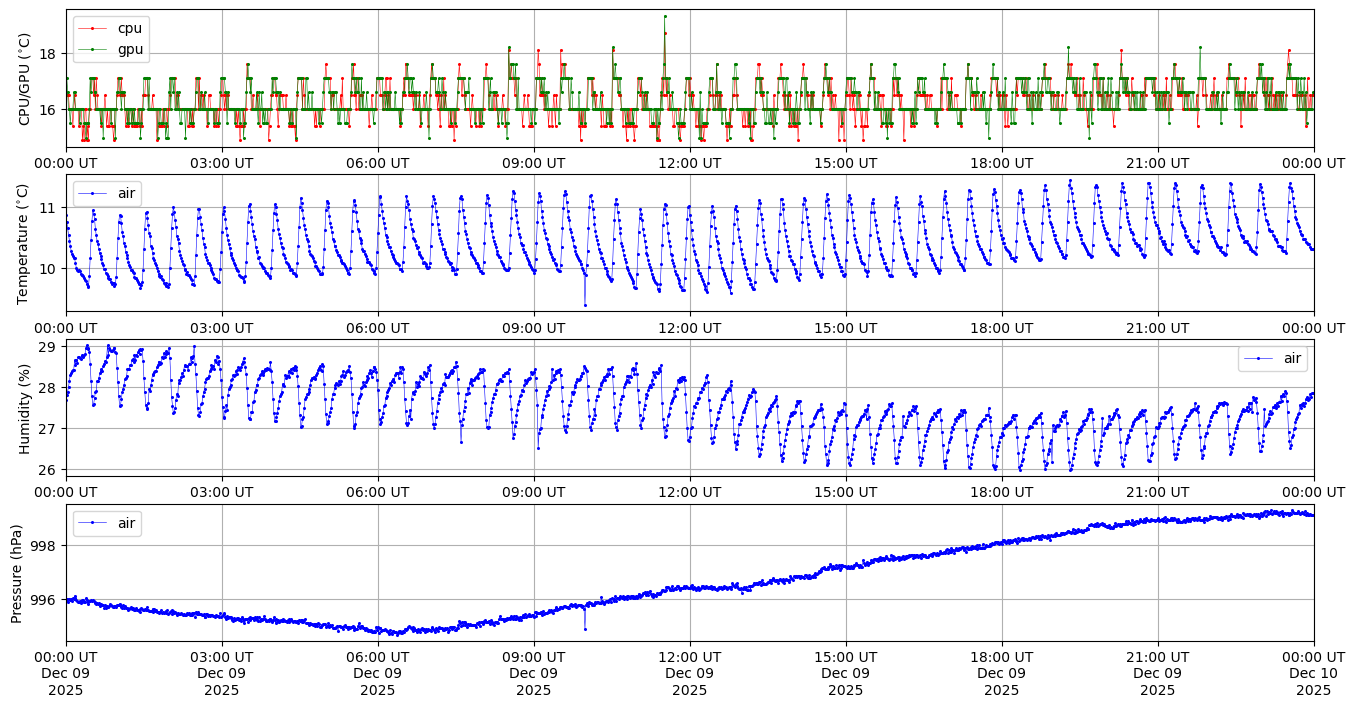Click the cpu legend entry
This screenshot has height=707, width=1355.
tap(129, 28)
